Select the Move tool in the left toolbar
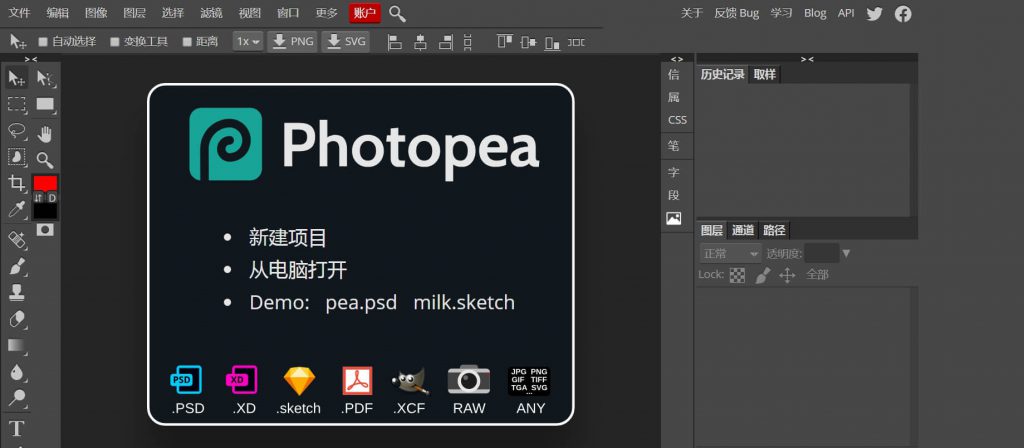Image resolution: width=1024 pixels, height=448 pixels. click(16, 79)
